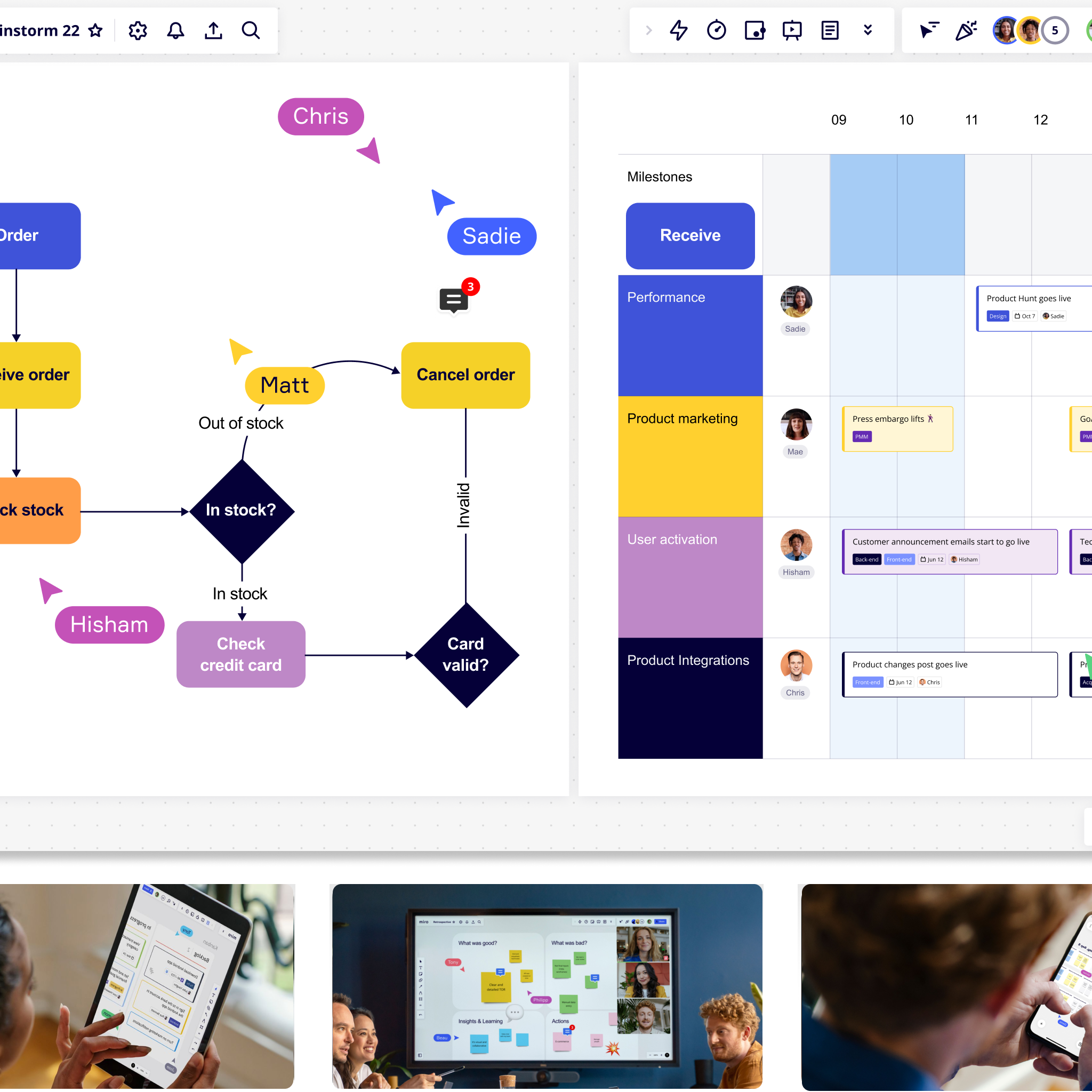Show the 5 more collaborators

tap(1054, 30)
